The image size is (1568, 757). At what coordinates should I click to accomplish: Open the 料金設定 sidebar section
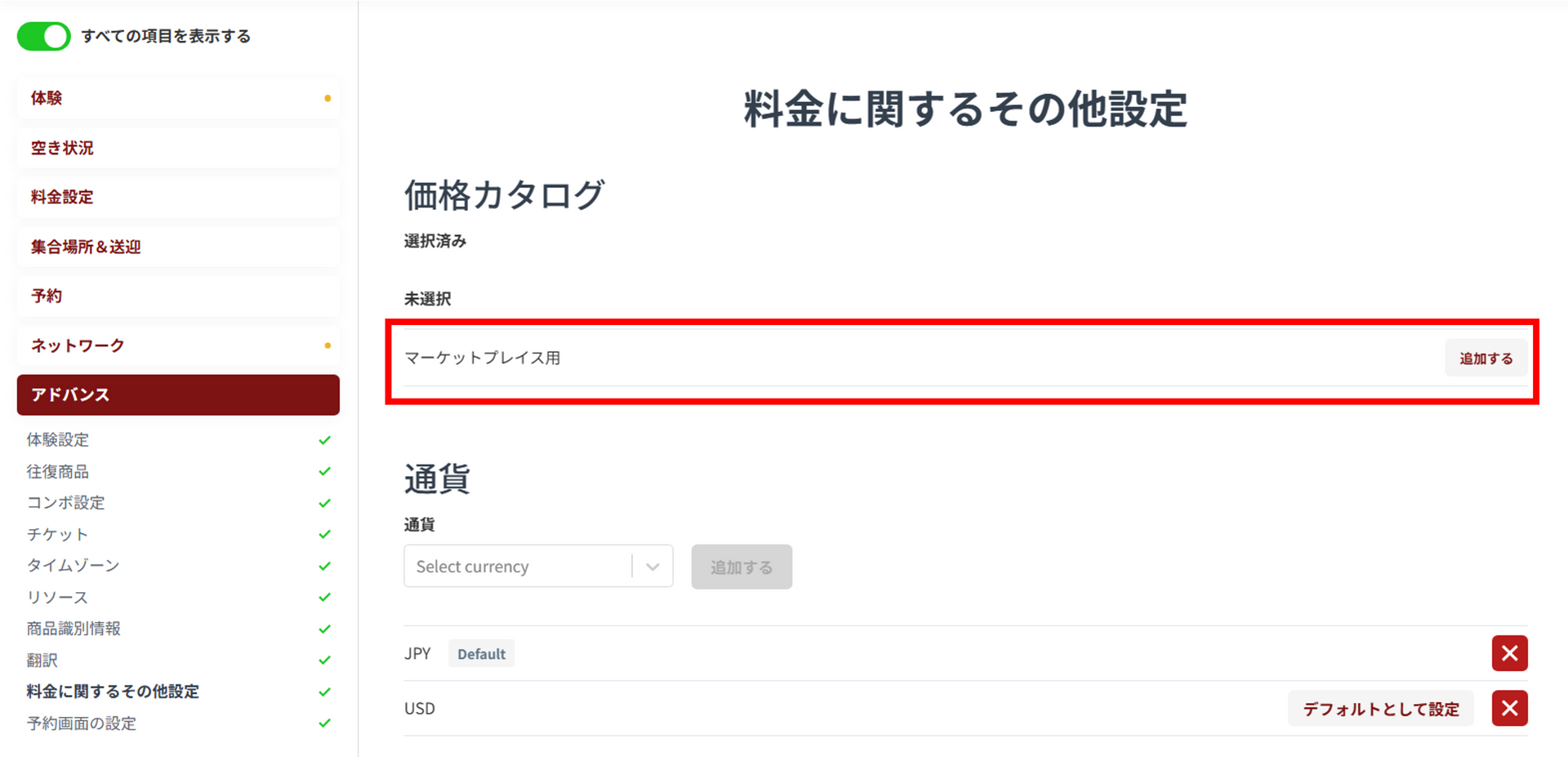click(178, 197)
